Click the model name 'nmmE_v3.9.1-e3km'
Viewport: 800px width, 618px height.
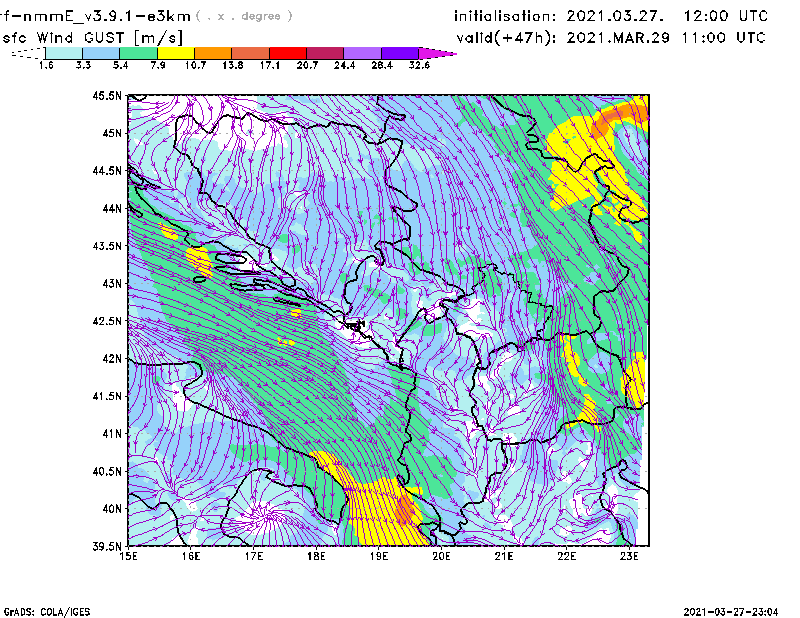tap(107, 16)
